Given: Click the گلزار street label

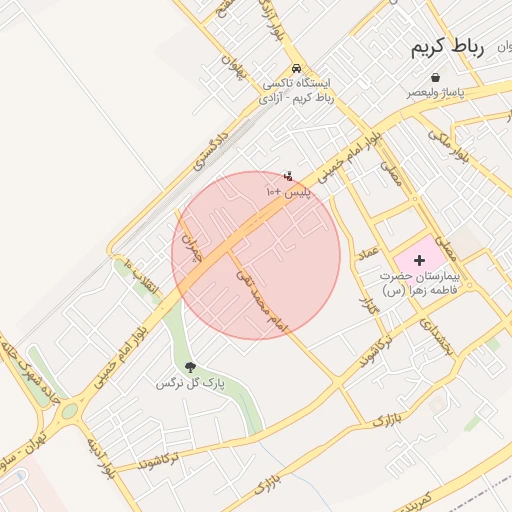Looking at the screenshot, I should point(369,305).
